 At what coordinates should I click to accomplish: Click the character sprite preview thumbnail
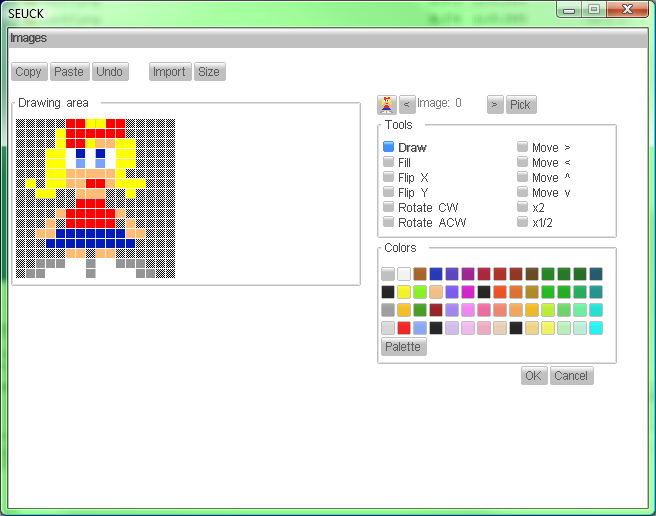[x=387, y=105]
